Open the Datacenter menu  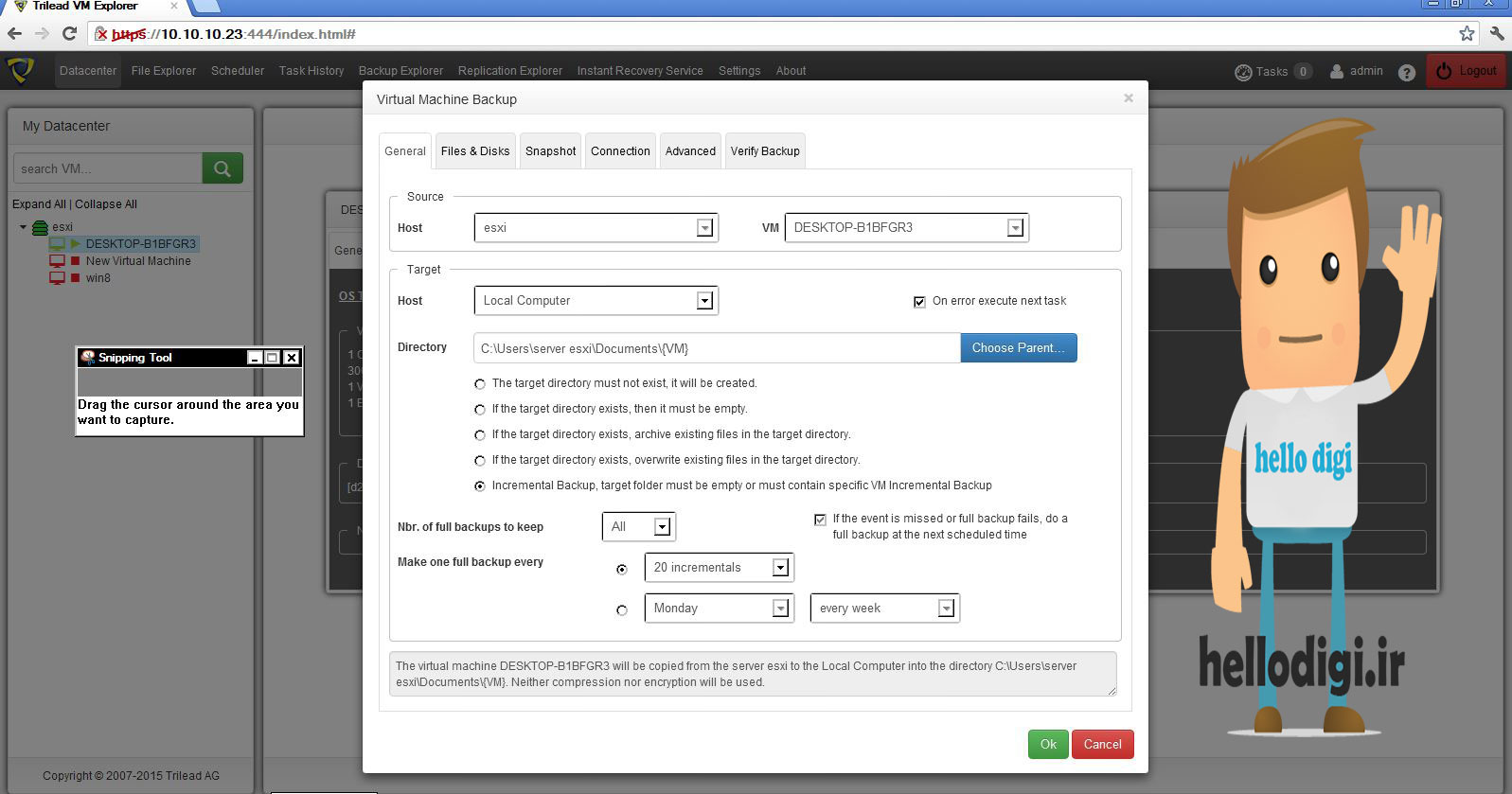pos(88,71)
